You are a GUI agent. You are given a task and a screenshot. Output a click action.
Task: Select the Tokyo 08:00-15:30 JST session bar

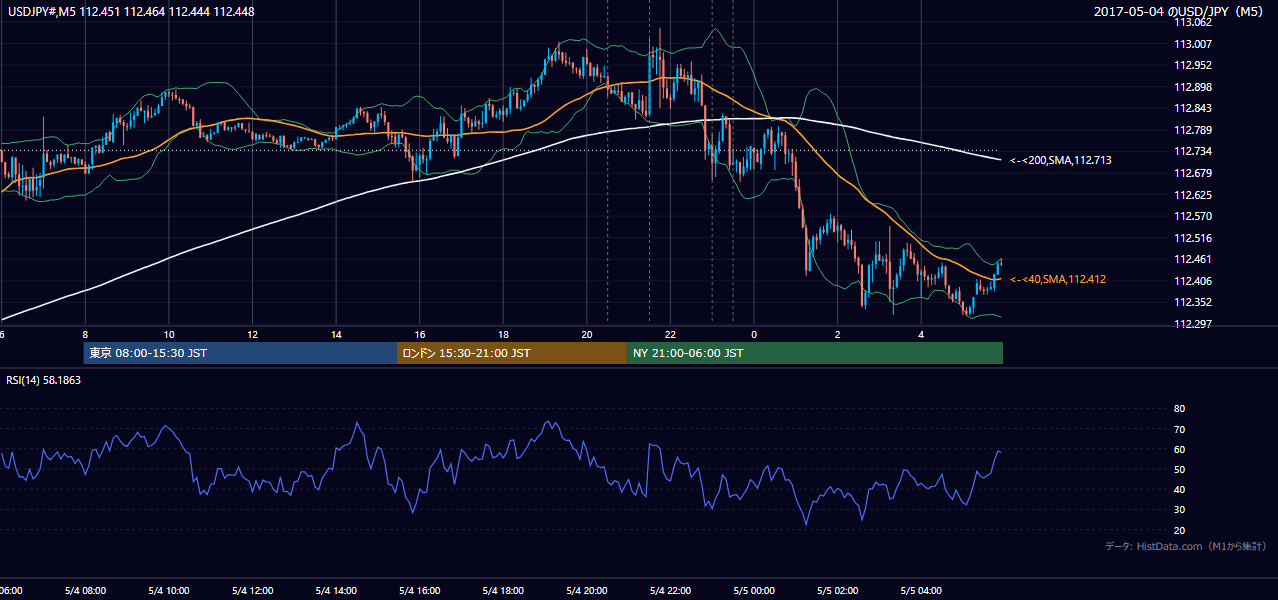240,353
